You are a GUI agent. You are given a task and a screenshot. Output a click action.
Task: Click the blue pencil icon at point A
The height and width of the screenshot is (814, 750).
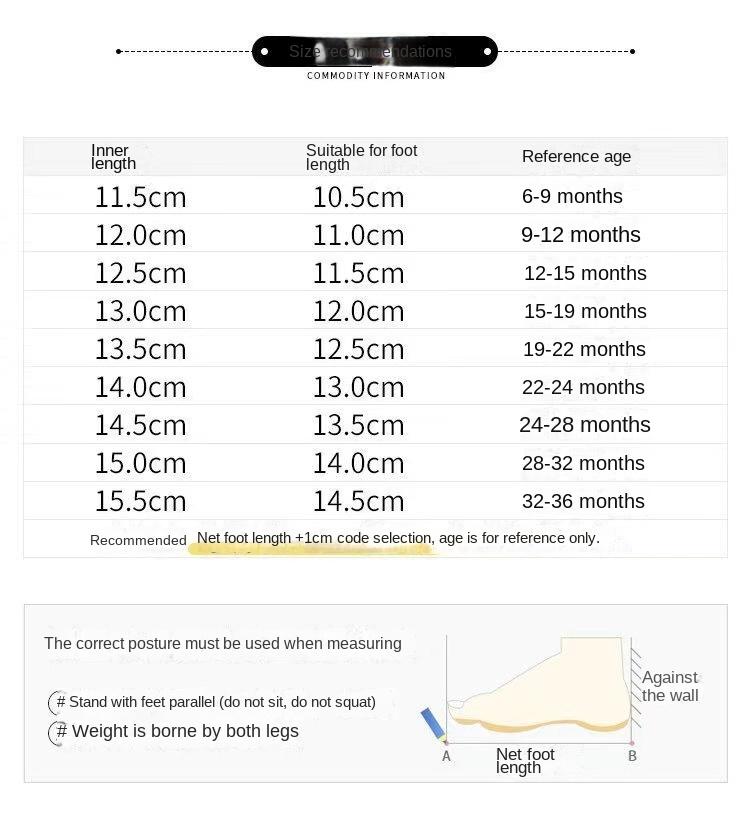coord(434,724)
